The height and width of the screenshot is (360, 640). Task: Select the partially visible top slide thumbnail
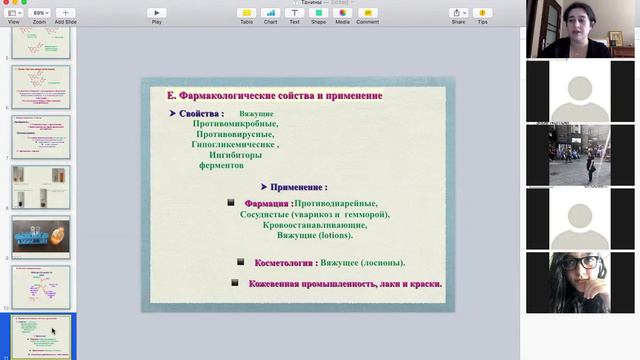(x=41, y=43)
